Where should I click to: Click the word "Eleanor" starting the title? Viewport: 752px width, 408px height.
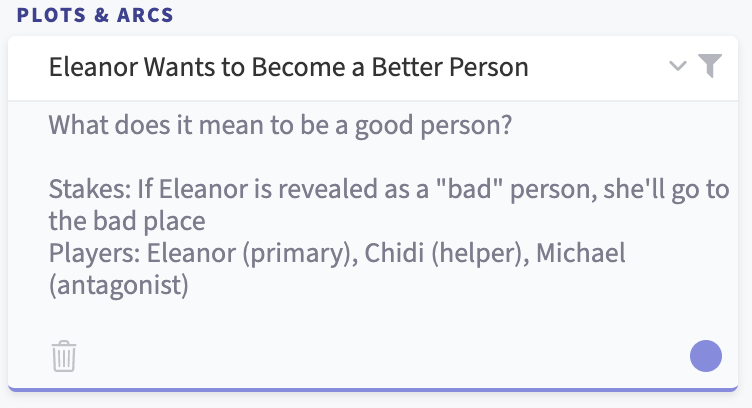tap(94, 67)
